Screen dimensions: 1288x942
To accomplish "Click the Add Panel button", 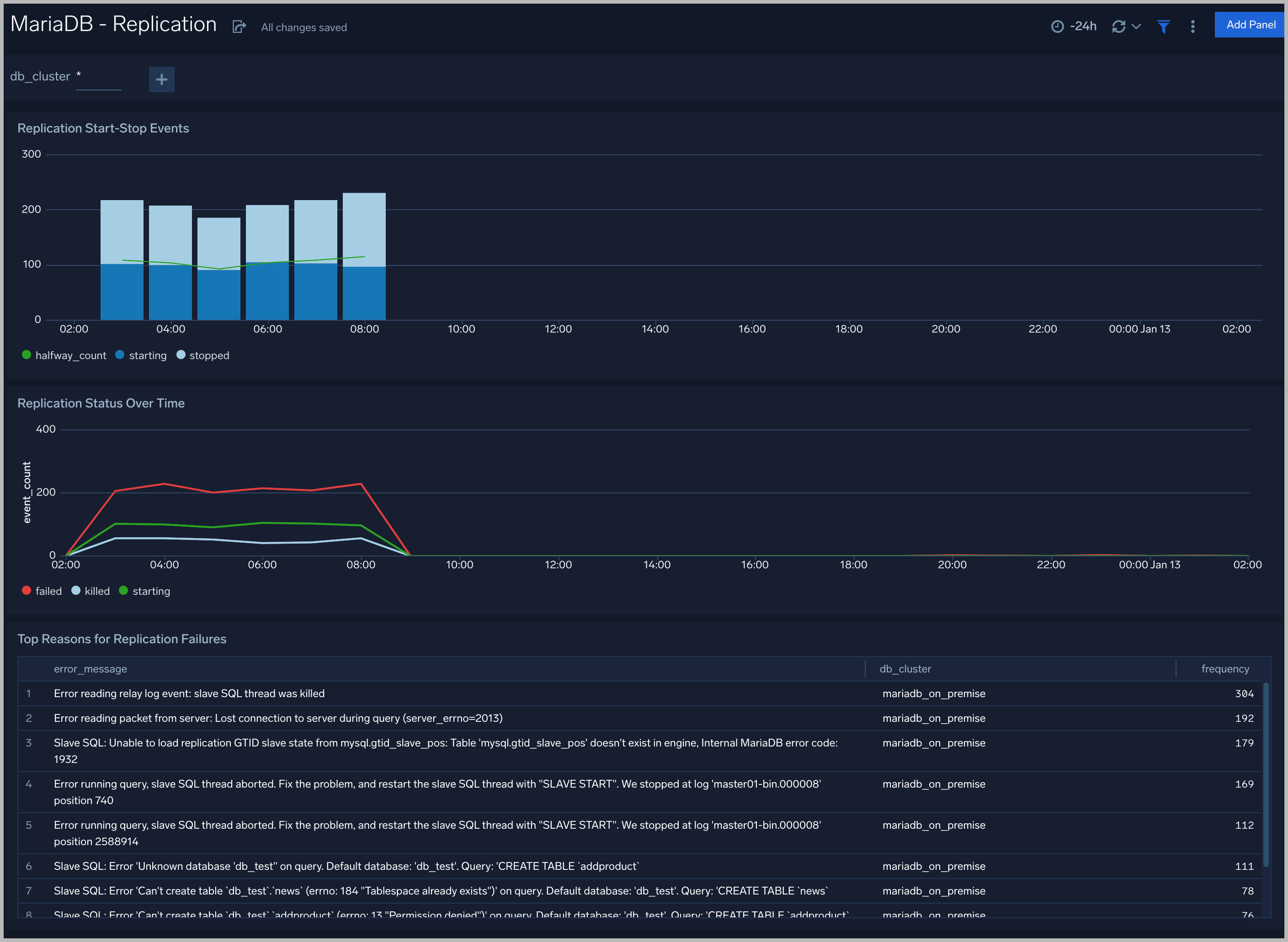I will click(1249, 25).
